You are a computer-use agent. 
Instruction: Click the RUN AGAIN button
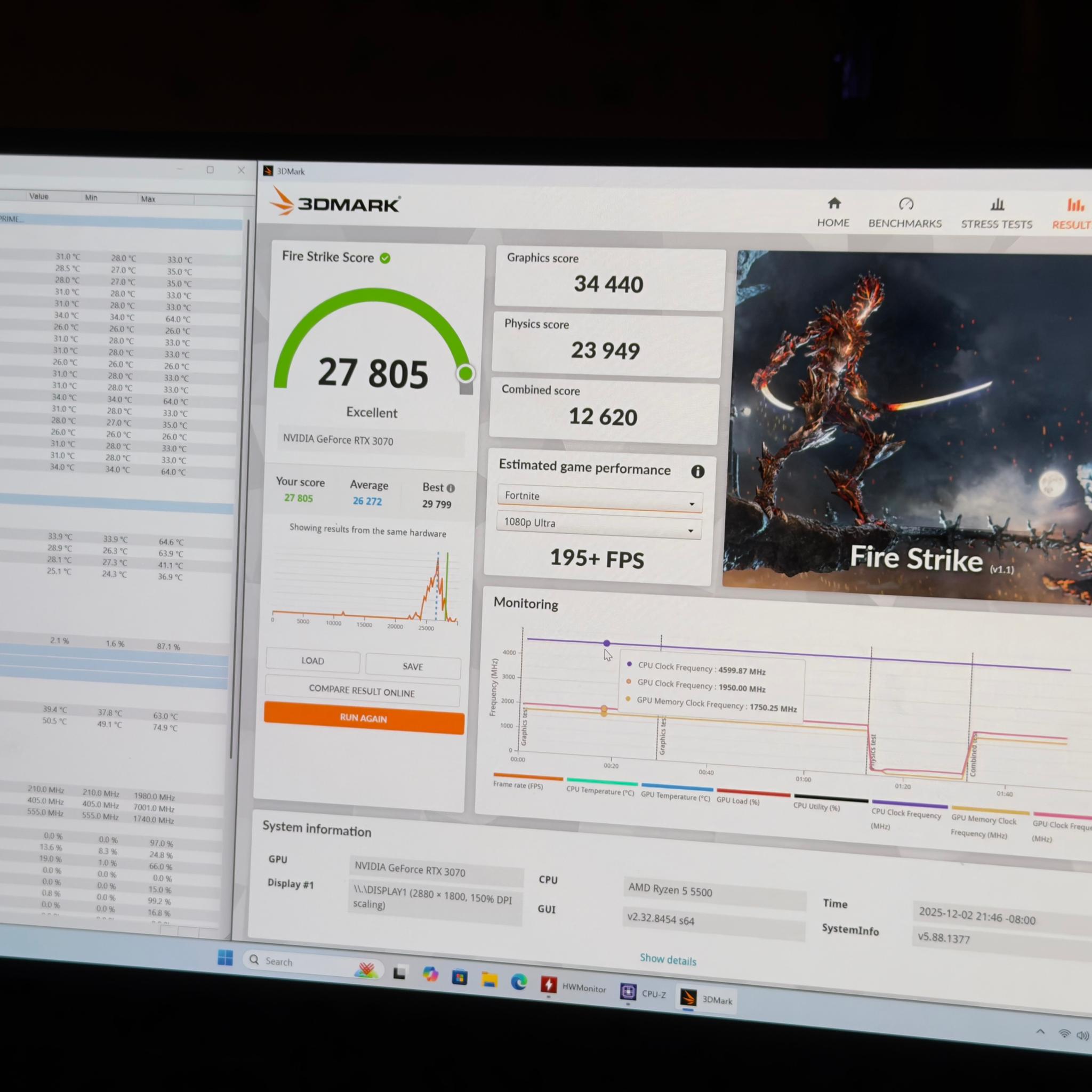click(x=364, y=718)
